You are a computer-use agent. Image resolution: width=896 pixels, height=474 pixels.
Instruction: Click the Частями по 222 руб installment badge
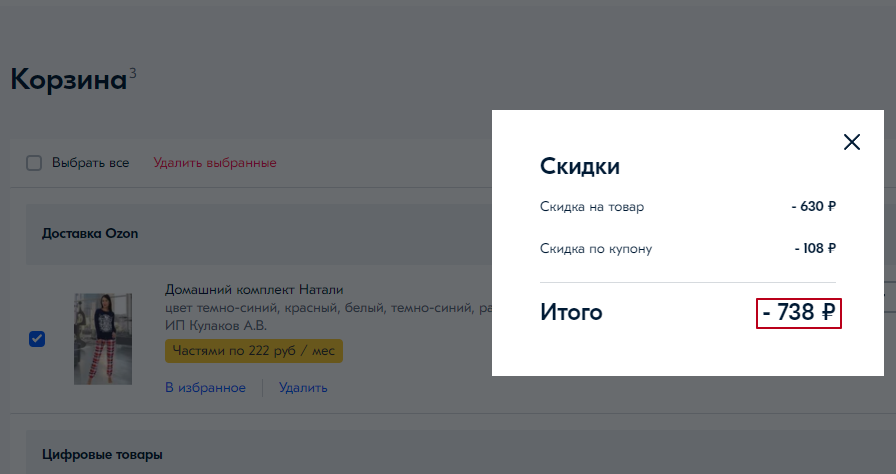point(254,351)
